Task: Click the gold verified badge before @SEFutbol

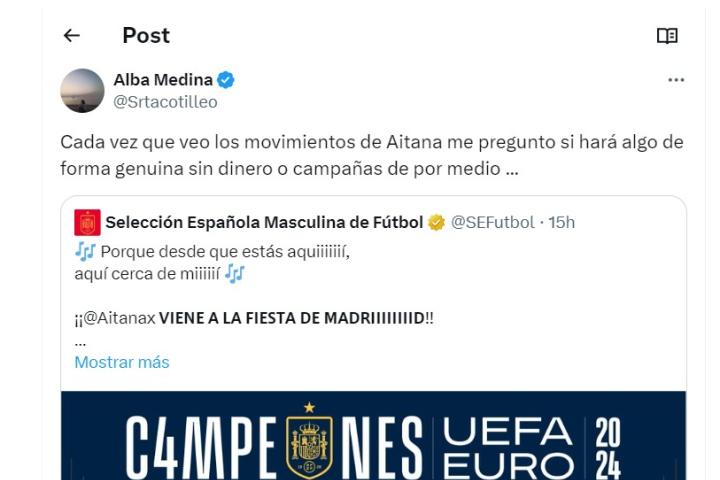Action: [436, 222]
